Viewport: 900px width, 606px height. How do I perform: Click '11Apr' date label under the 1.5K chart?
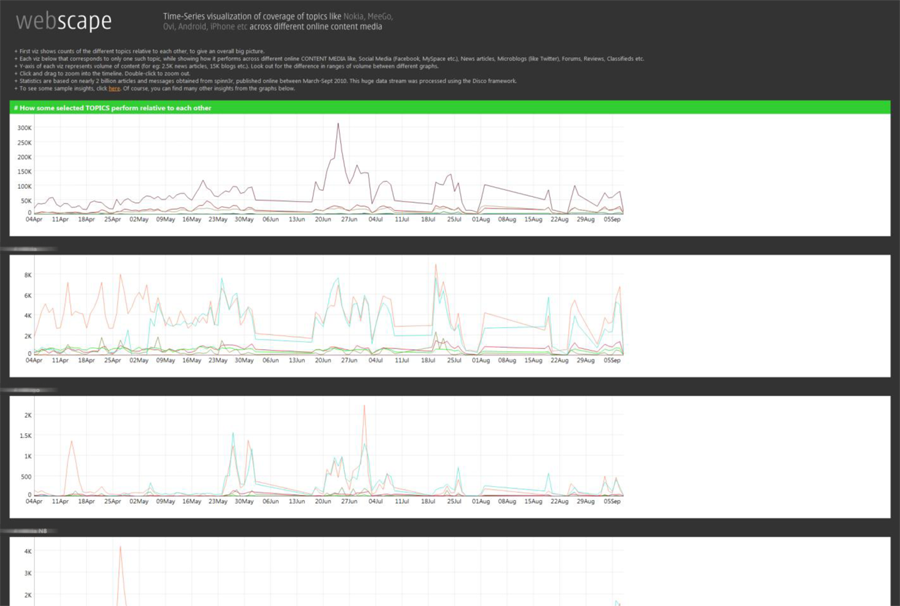60,502
